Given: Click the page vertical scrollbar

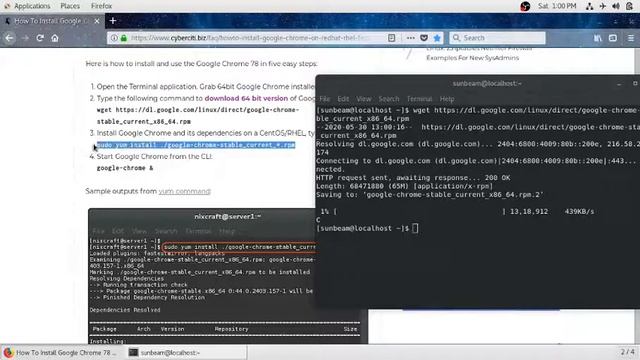Looking at the screenshot, I should pyautogui.click(x=637, y=196).
